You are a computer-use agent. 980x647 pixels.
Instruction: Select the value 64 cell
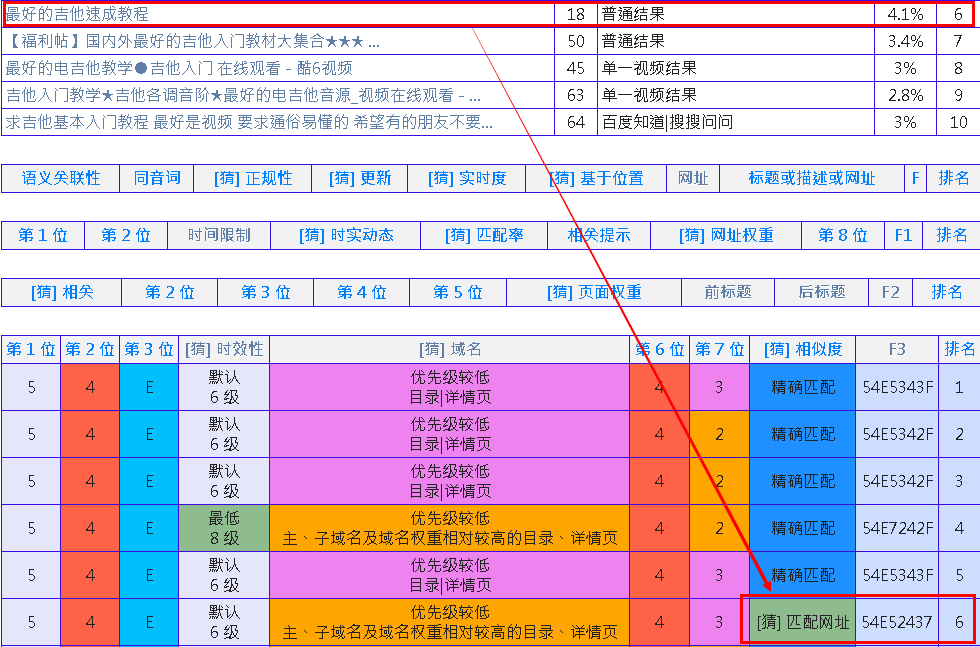(x=576, y=122)
